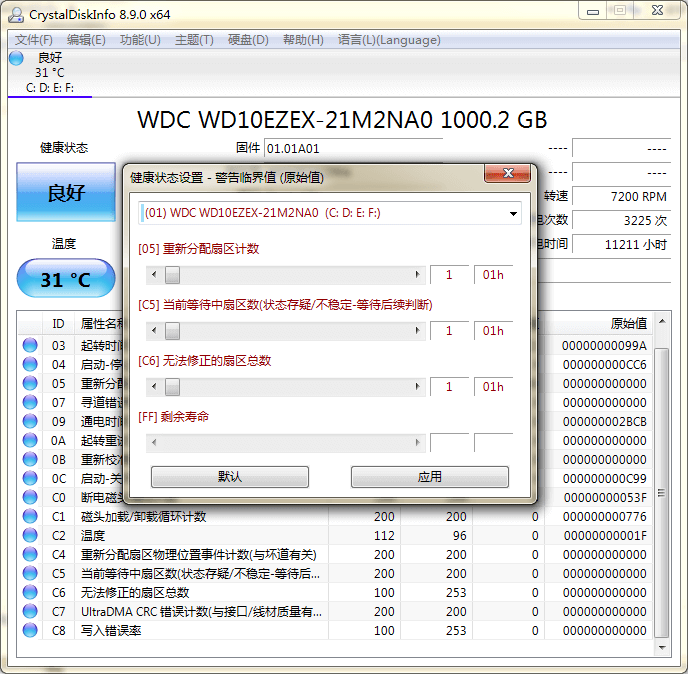688x674 pixels.
Task: Click the status orb for row 0B
Action: 30,459
